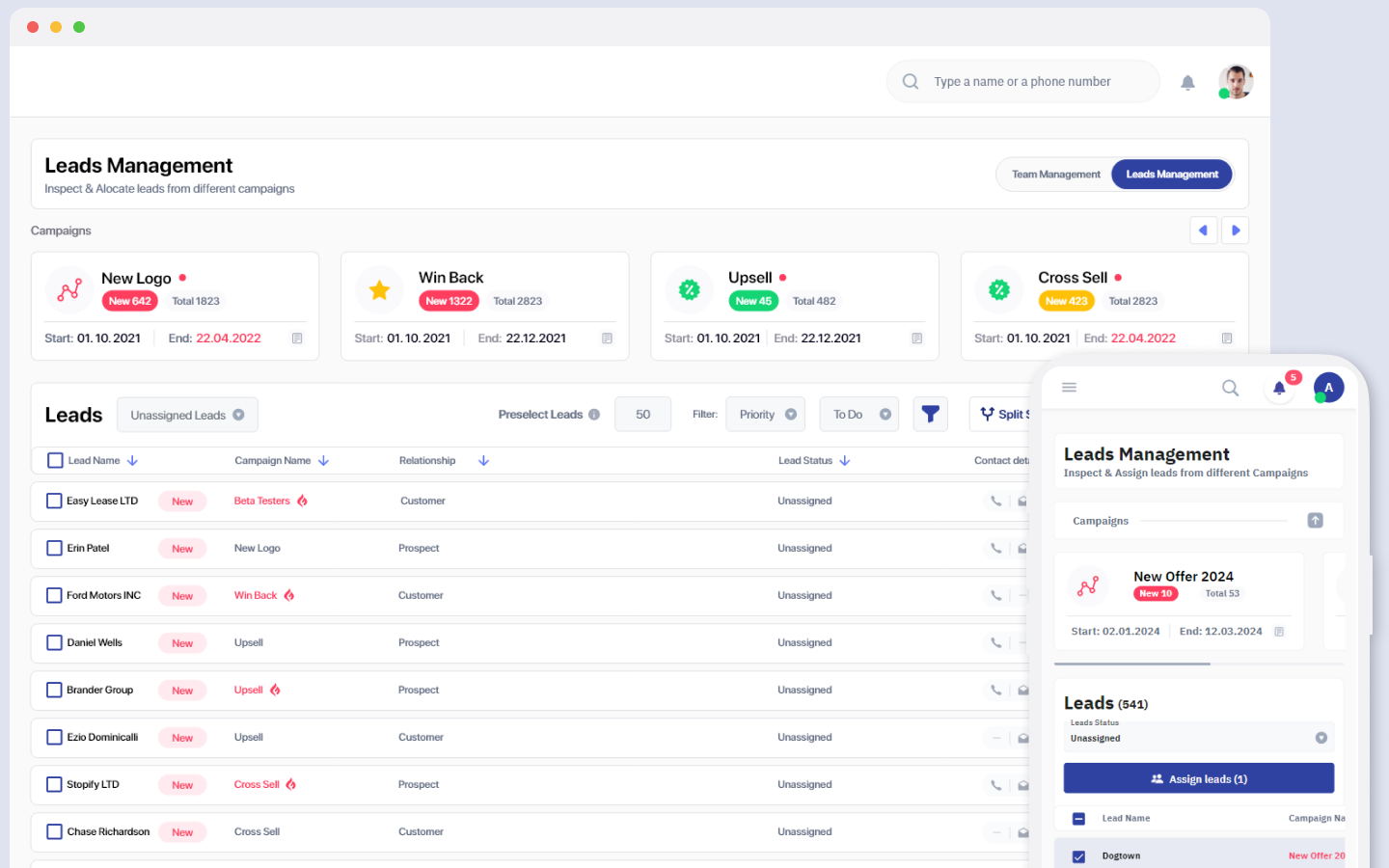Image resolution: width=1389 pixels, height=868 pixels.
Task: Open Upsell campaign details document icon
Action: point(916,339)
